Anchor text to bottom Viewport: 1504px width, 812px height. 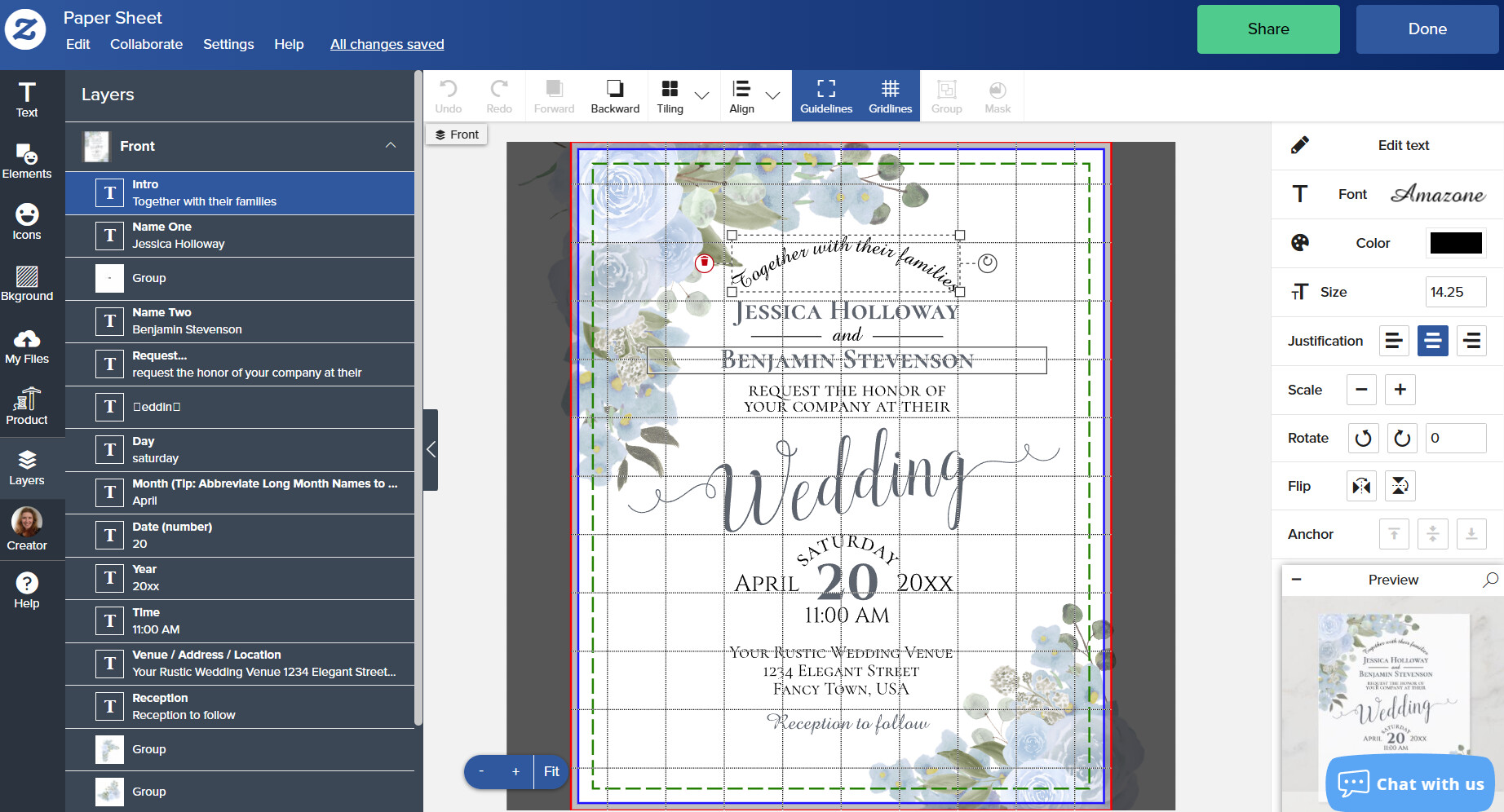tap(1471, 534)
